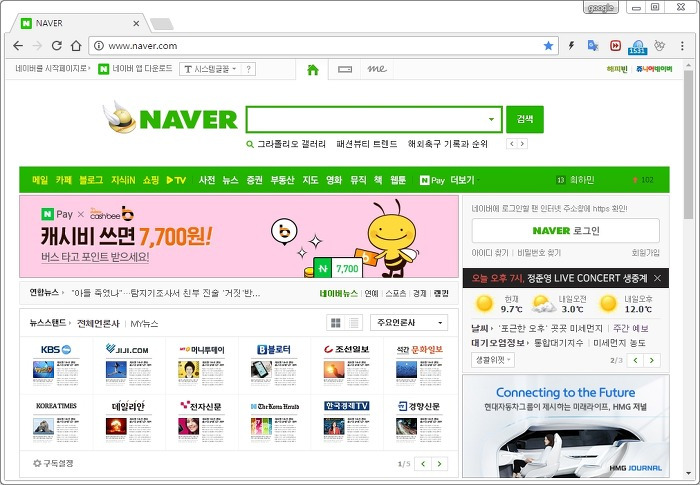This screenshot has width=700, height=485.
Task: Open 카페 in green menu
Action: (x=63, y=180)
